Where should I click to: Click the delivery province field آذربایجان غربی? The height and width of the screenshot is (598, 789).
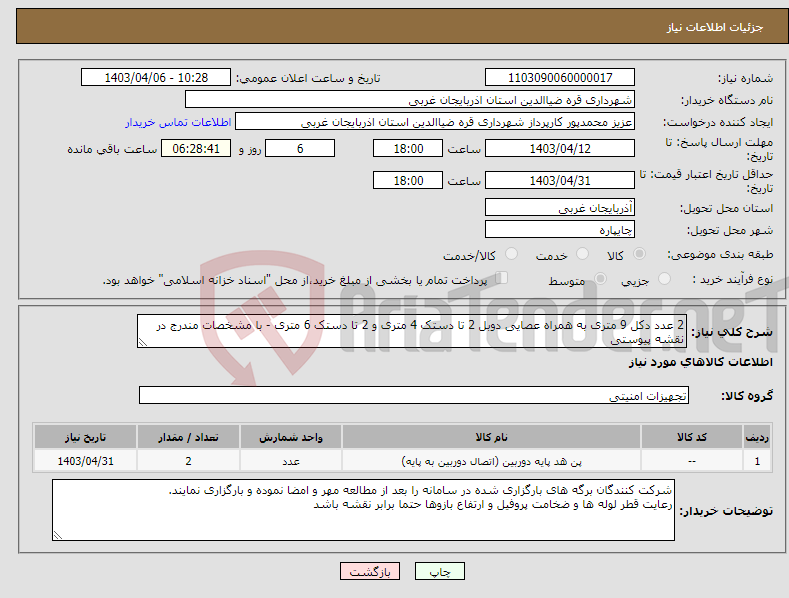[560, 207]
